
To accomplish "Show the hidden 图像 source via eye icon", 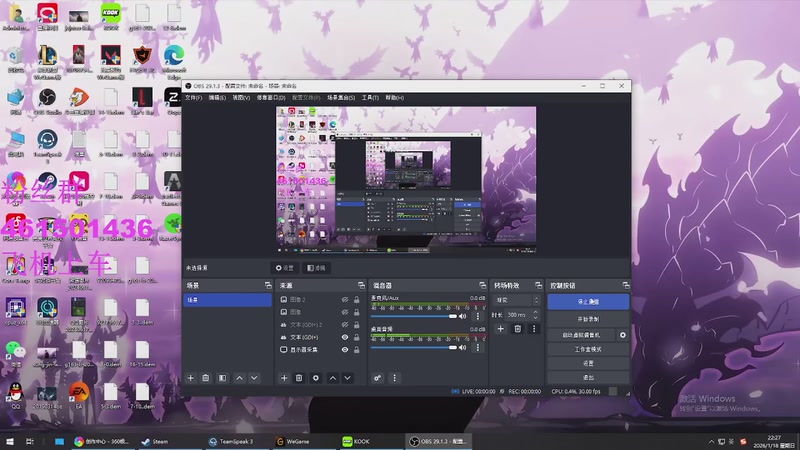I will coord(345,312).
